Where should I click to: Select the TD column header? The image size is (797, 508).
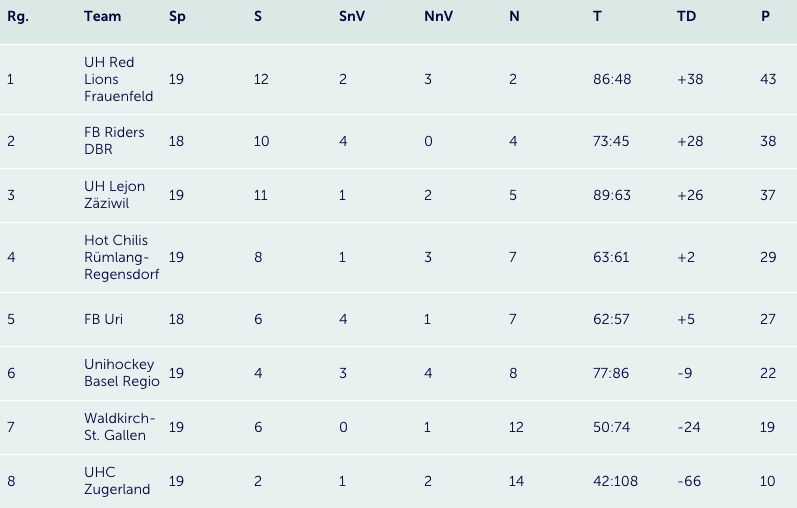(686, 16)
